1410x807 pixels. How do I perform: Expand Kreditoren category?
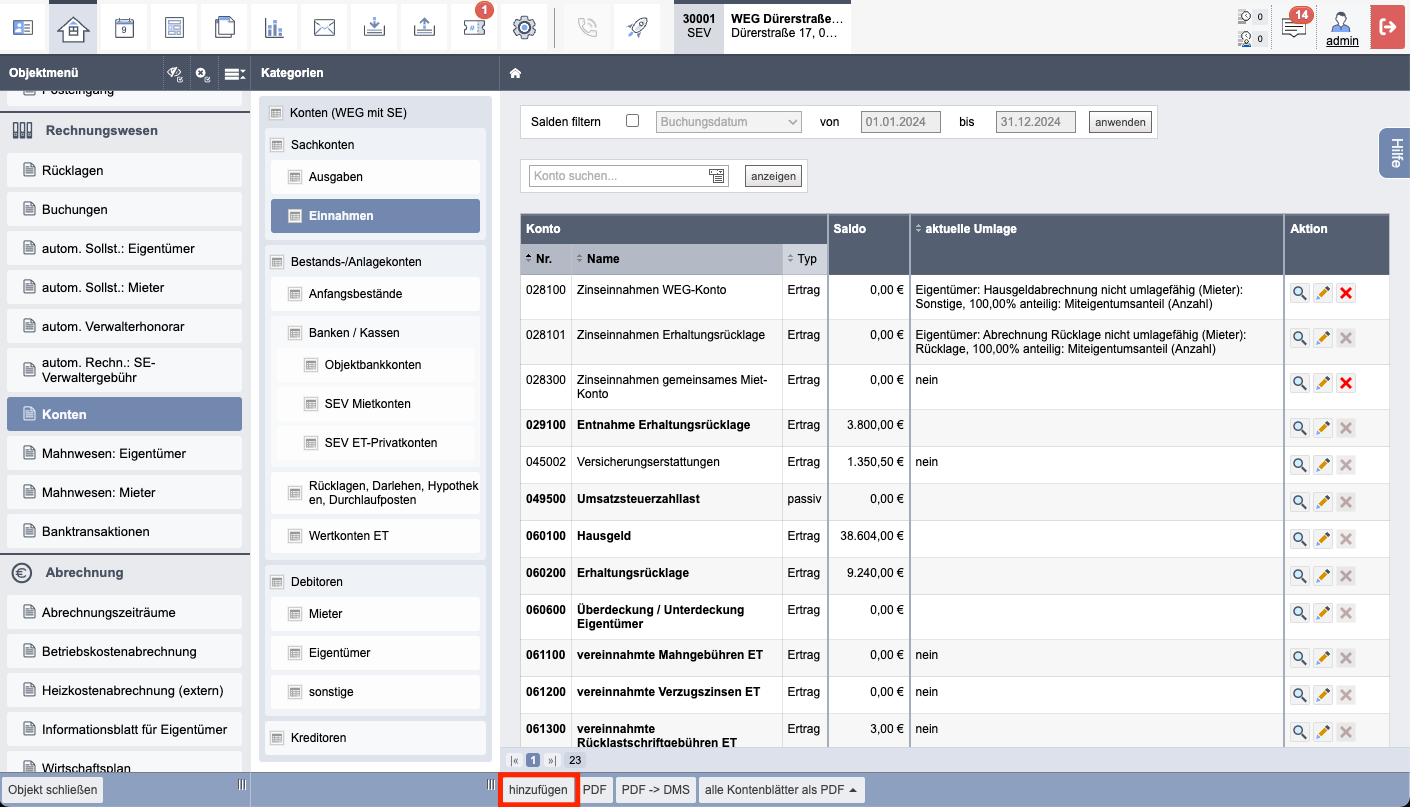[x=375, y=738]
